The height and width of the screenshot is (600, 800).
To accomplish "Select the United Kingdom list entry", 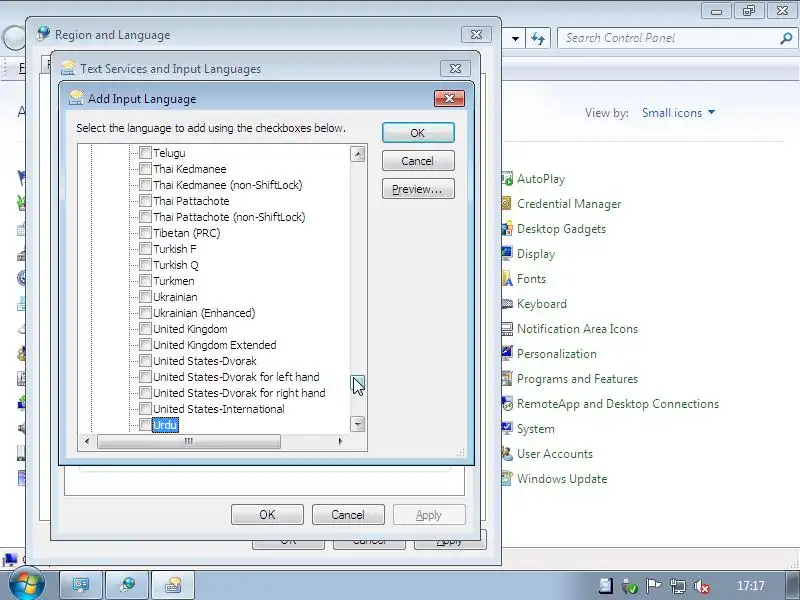I will (190, 329).
